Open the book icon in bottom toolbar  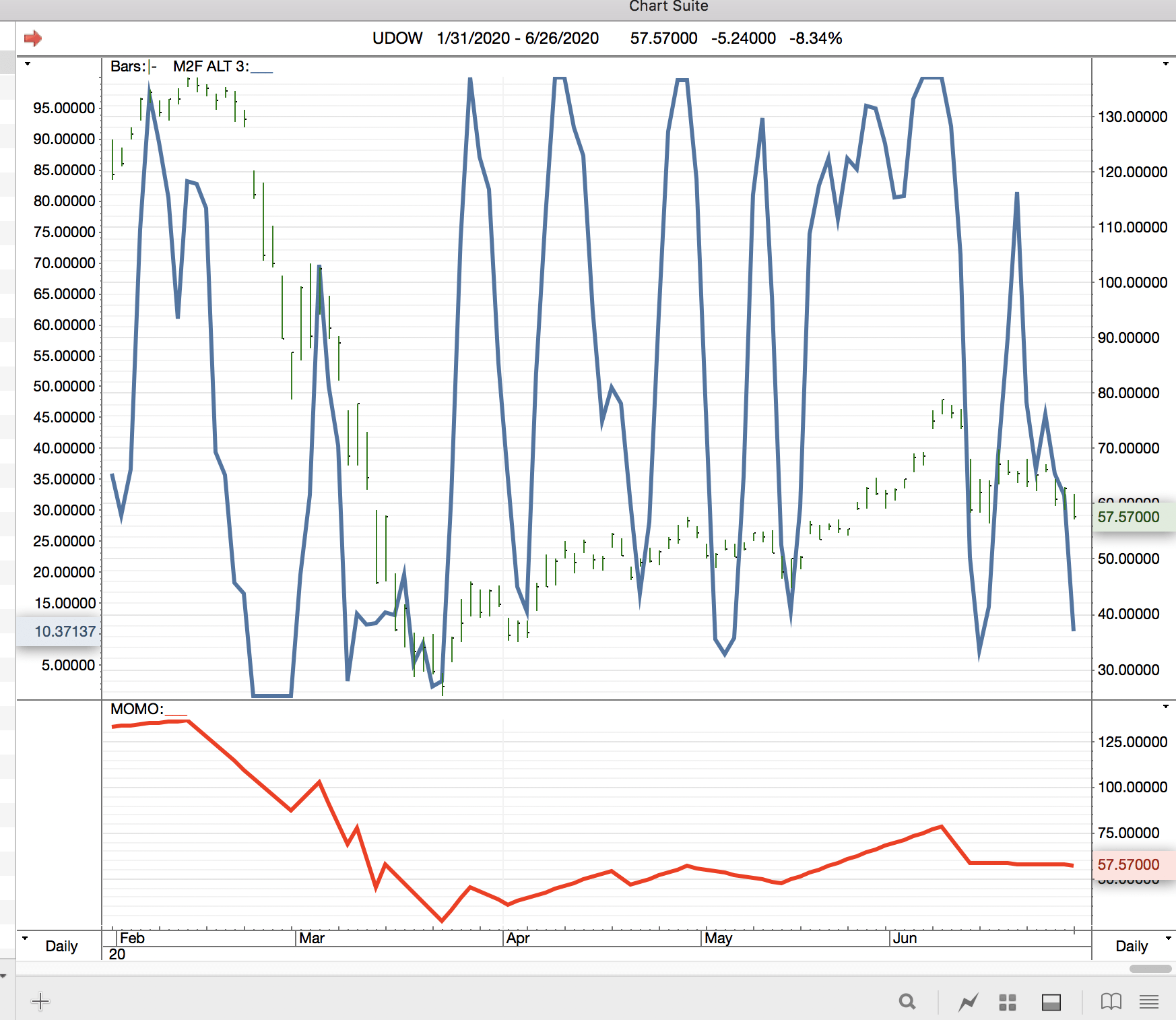click(x=1111, y=1002)
